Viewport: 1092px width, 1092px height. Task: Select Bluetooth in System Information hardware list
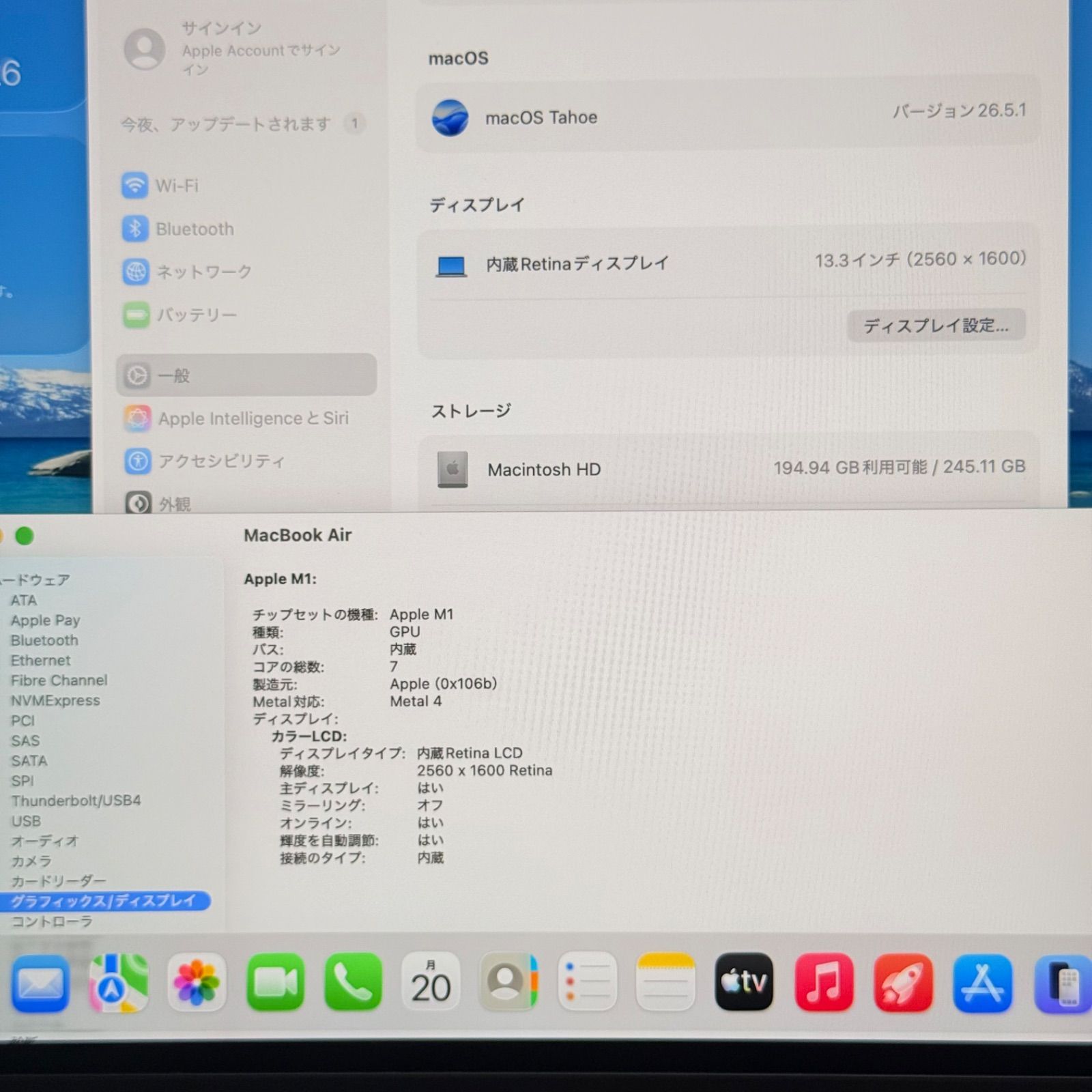44,640
